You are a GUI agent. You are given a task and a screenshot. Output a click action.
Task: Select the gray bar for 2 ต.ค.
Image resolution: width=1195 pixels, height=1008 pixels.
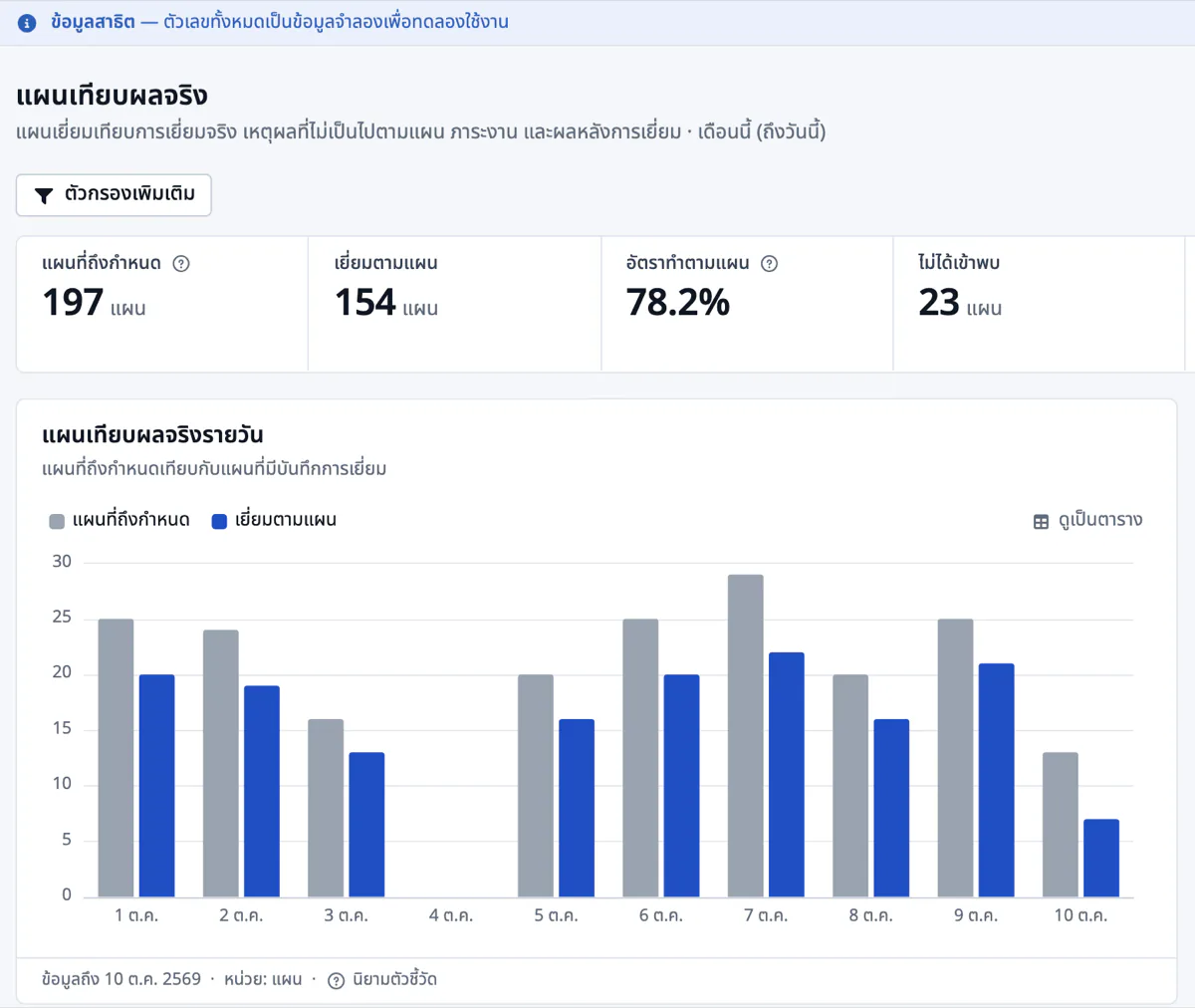(x=221, y=763)
